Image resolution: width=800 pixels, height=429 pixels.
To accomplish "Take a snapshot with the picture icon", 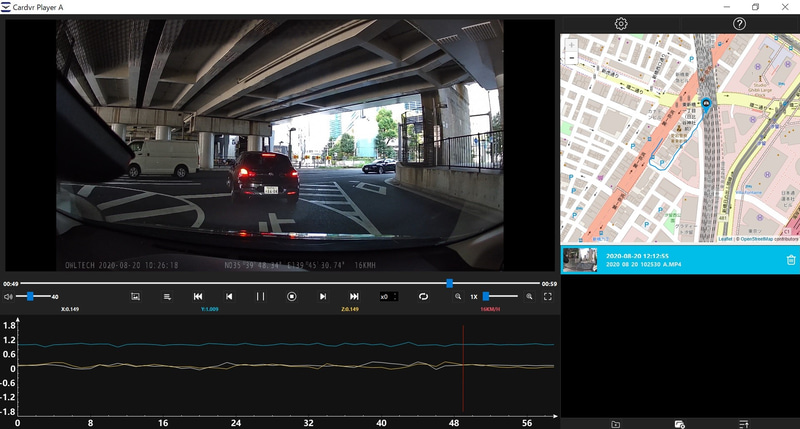I will click(x=135, y=296).
